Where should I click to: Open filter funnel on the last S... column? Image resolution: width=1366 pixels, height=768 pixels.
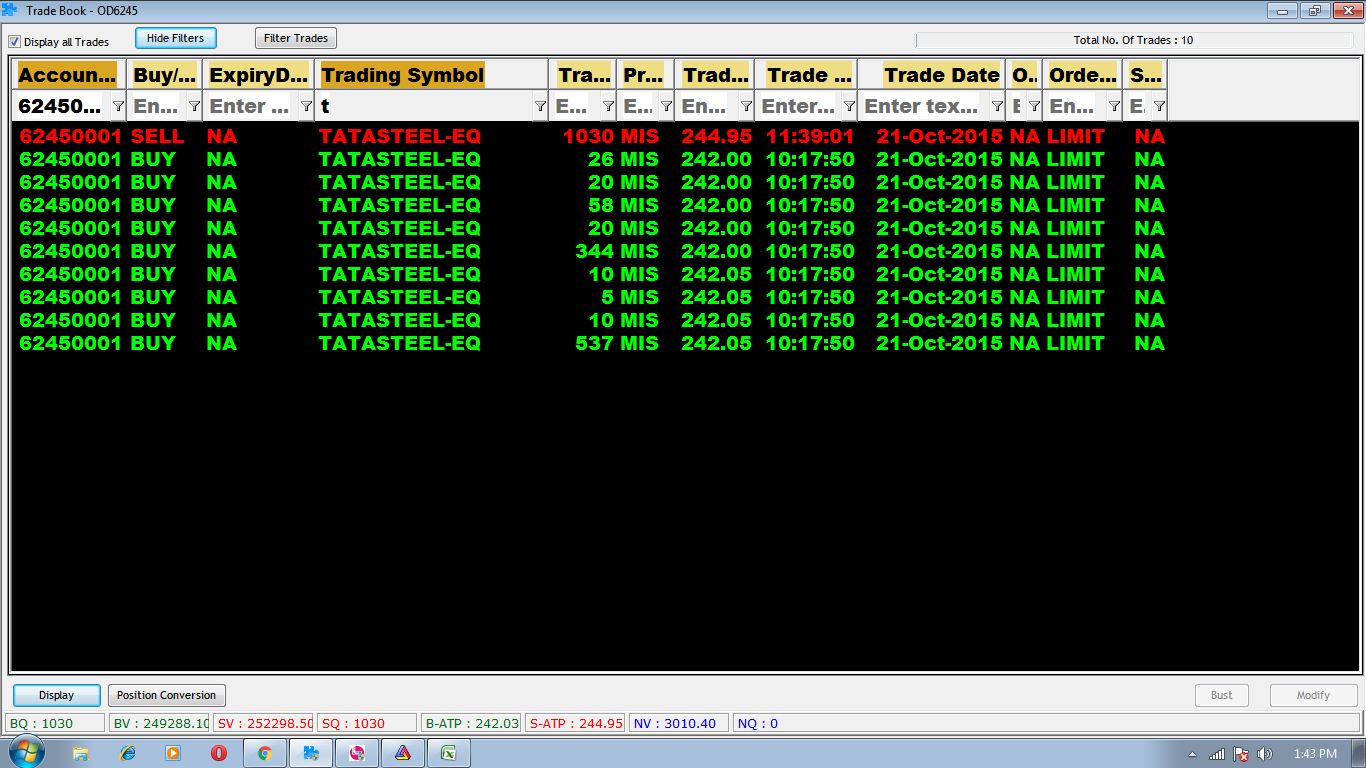tap(1158, 106)
